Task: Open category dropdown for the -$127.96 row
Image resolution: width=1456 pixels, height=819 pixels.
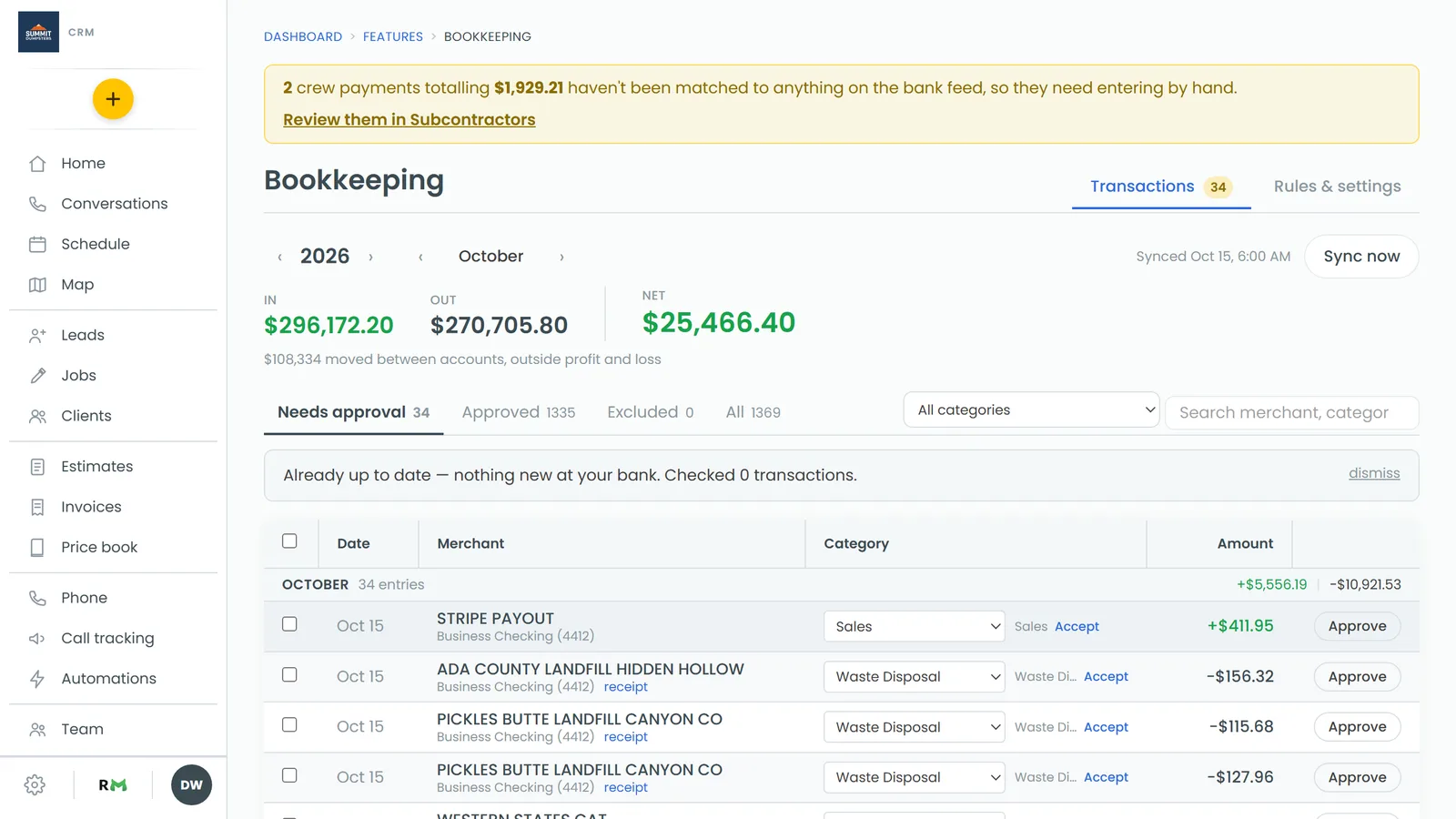Action: coord(915,777)
